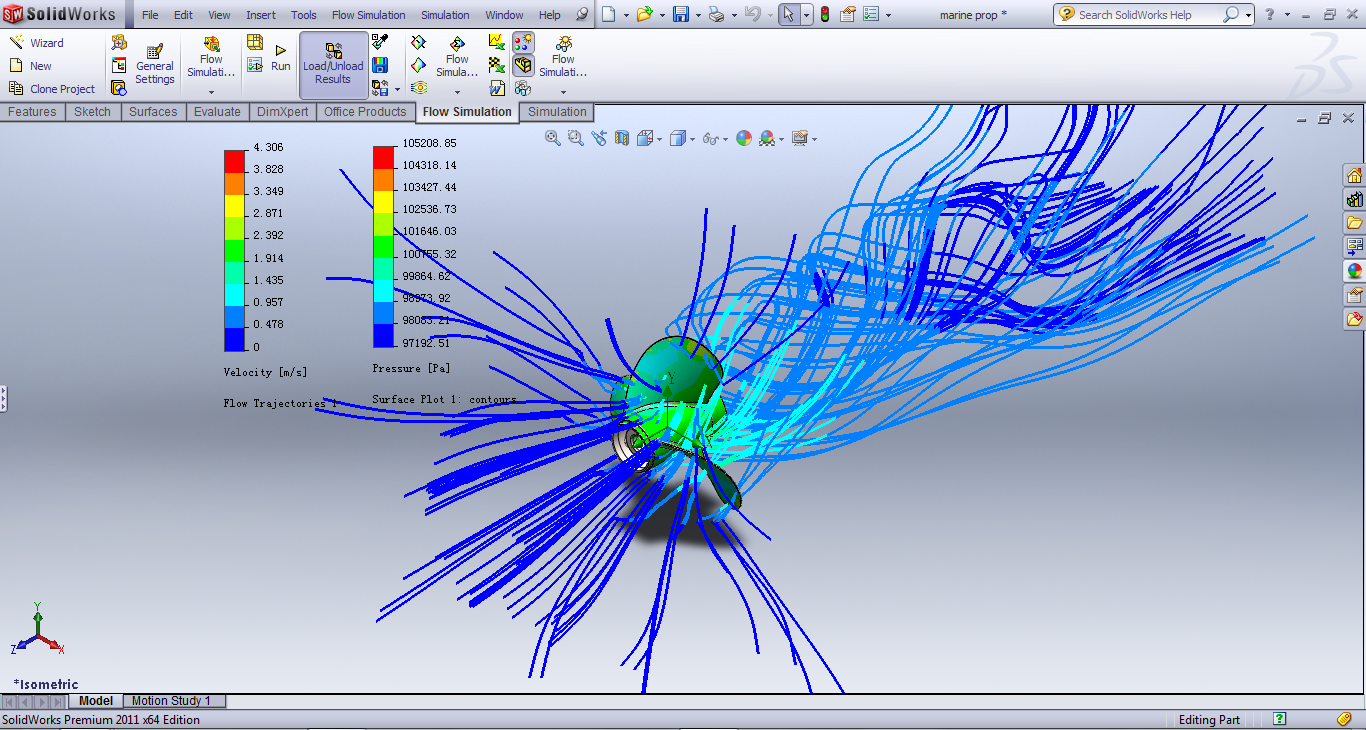1366x730 pixels.
Task: Create a New flow simulation project
Action: click(x=30, y=66)
